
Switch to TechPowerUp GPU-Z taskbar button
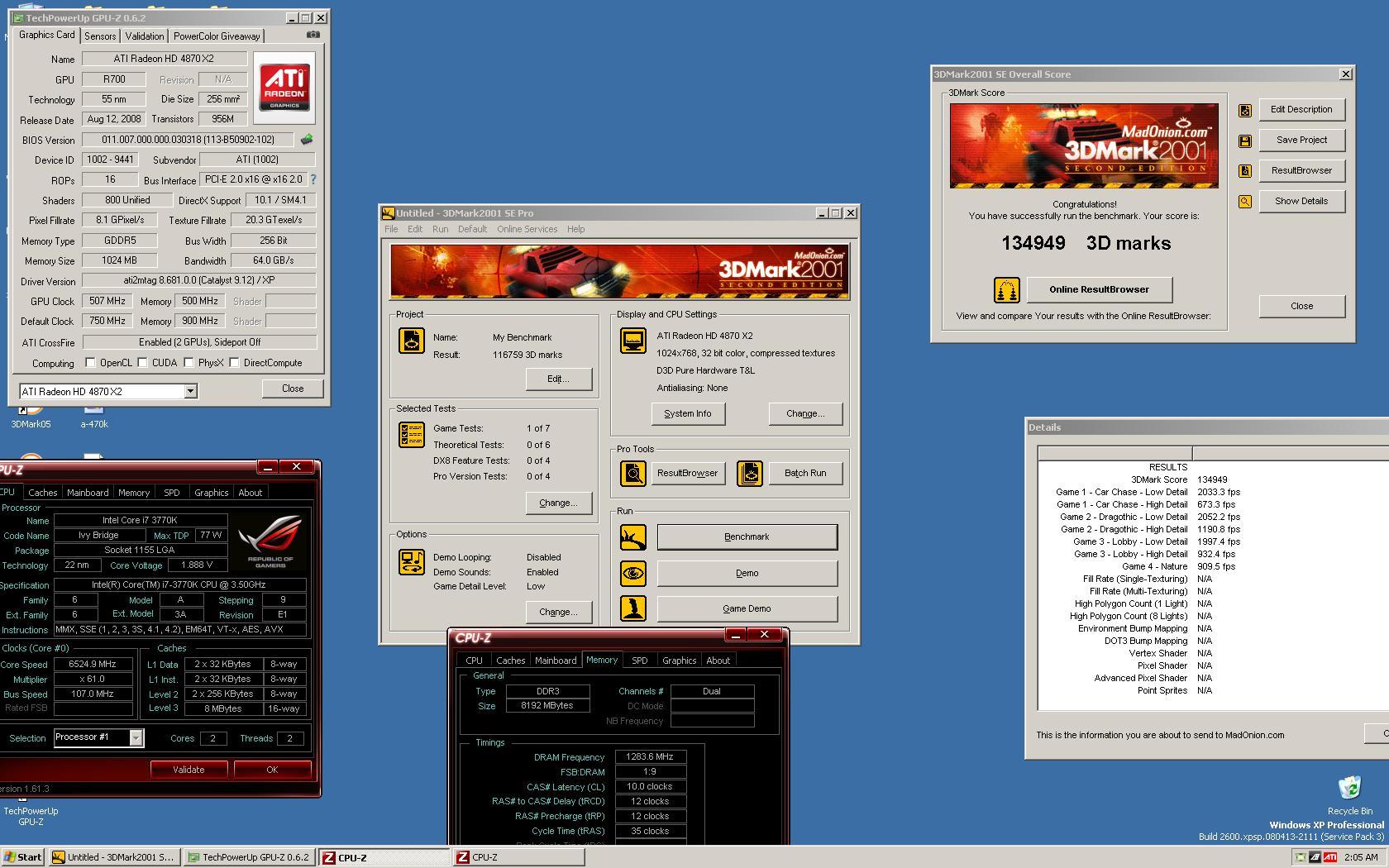(249, 857)
